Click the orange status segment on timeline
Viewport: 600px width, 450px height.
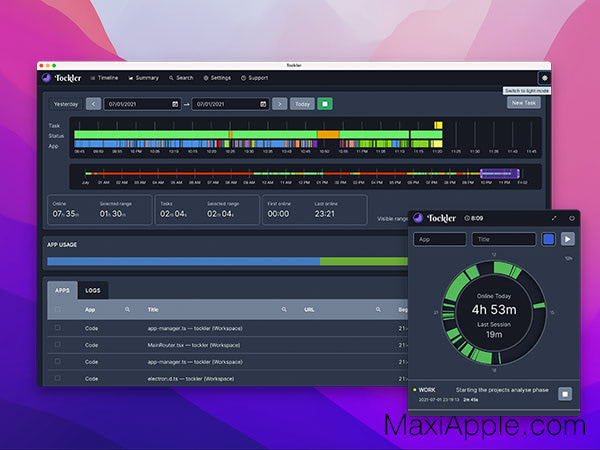pyautogui.click(x=328, y=135)
